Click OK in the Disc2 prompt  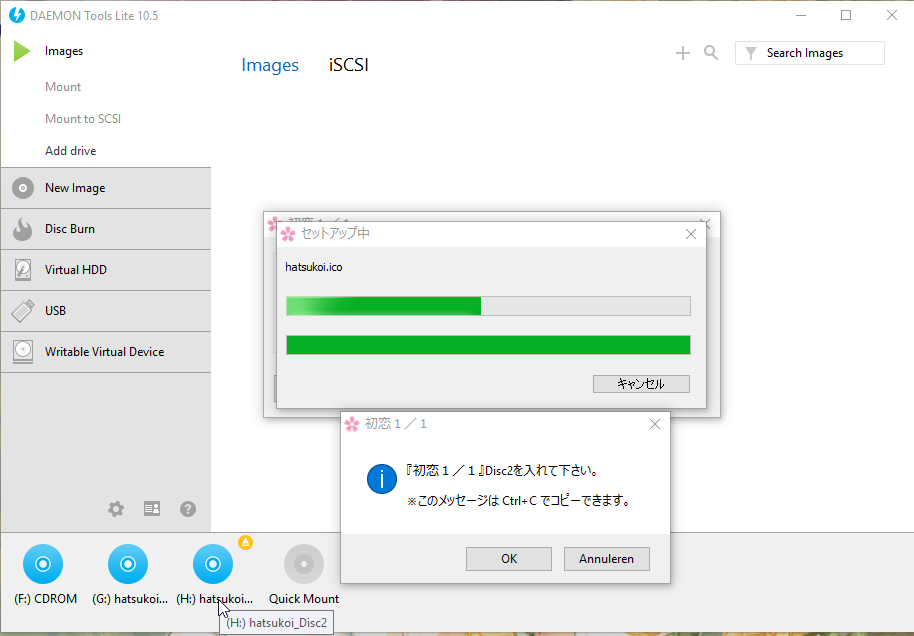click(x=509, y=558)
